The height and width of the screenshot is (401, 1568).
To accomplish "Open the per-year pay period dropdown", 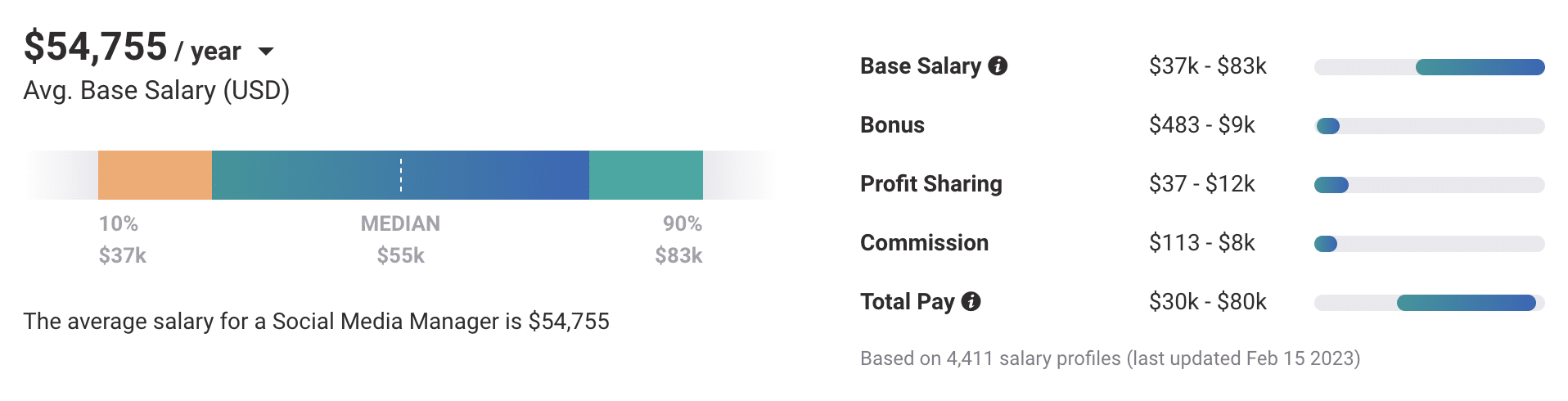I will coord(265,52).
